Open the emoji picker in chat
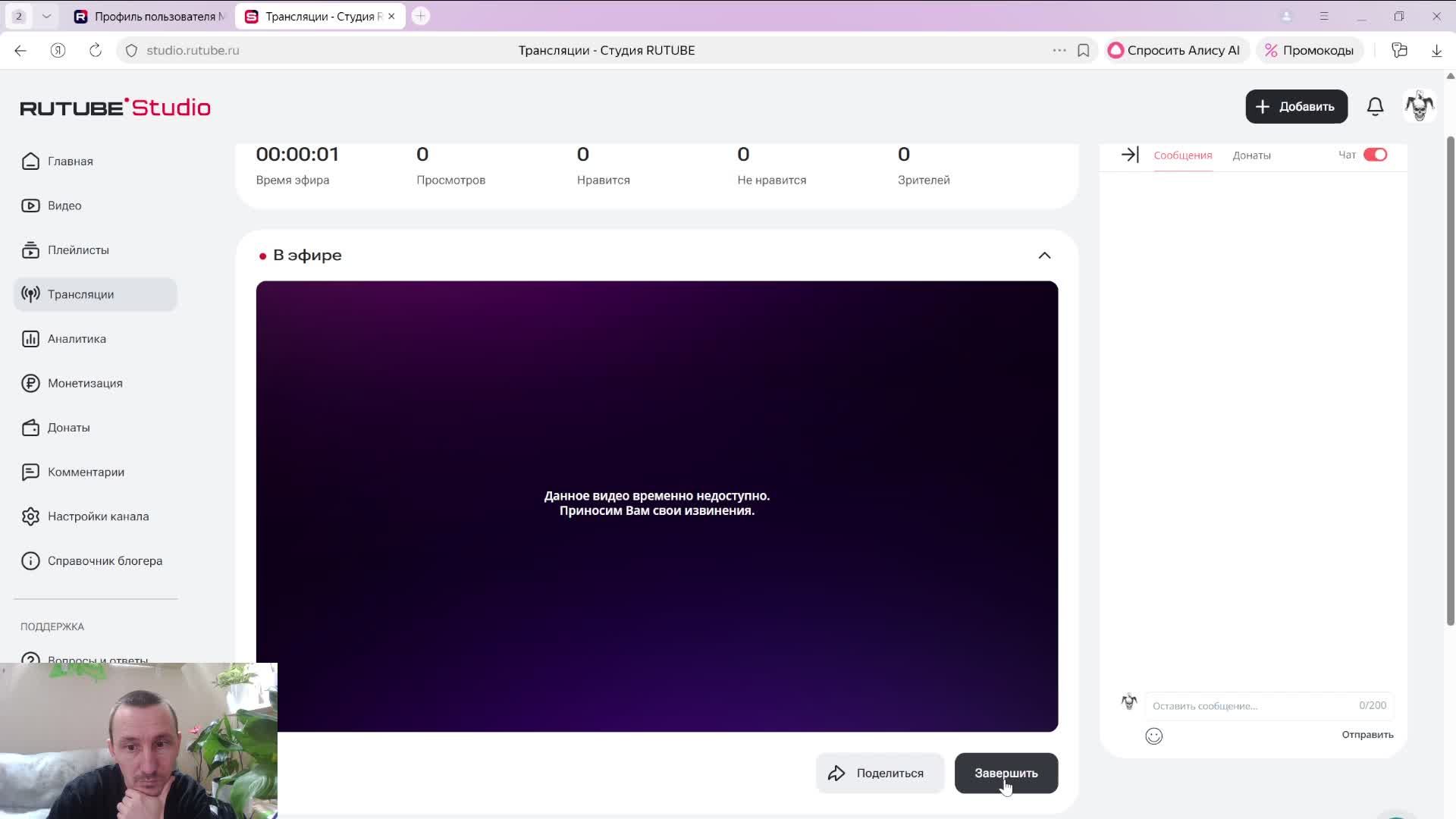 coord(1153,736)
